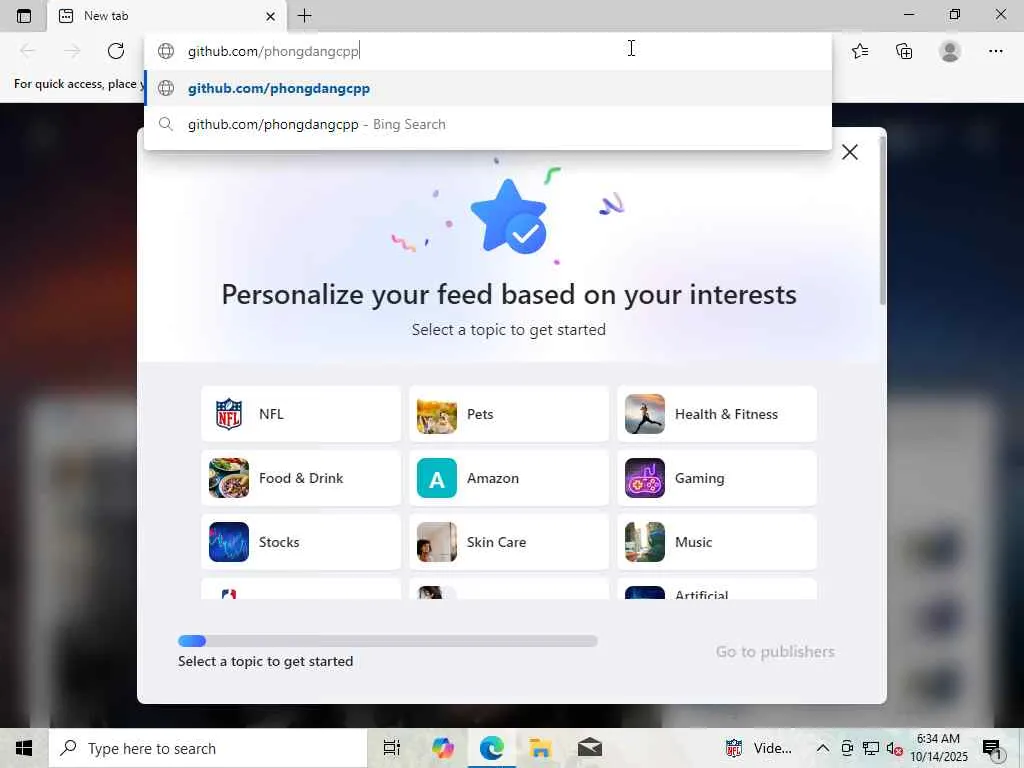Choose the Food & Drink topic
1024x768 pixels.
(x=301, y=478)
